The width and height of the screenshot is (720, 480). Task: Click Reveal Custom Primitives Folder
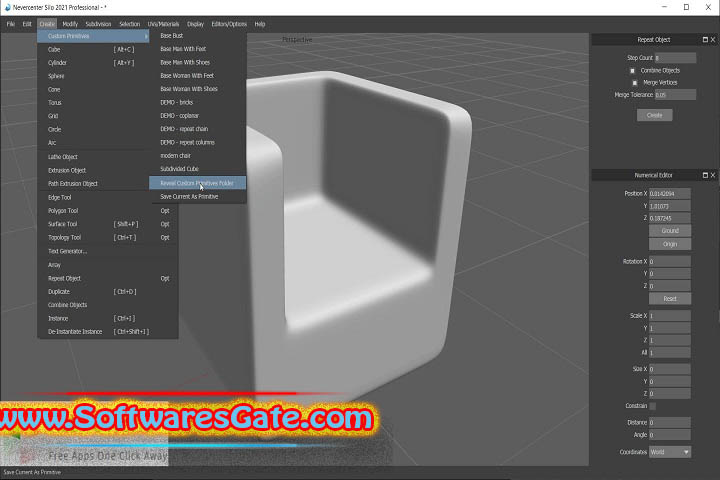tap(197, 183)
